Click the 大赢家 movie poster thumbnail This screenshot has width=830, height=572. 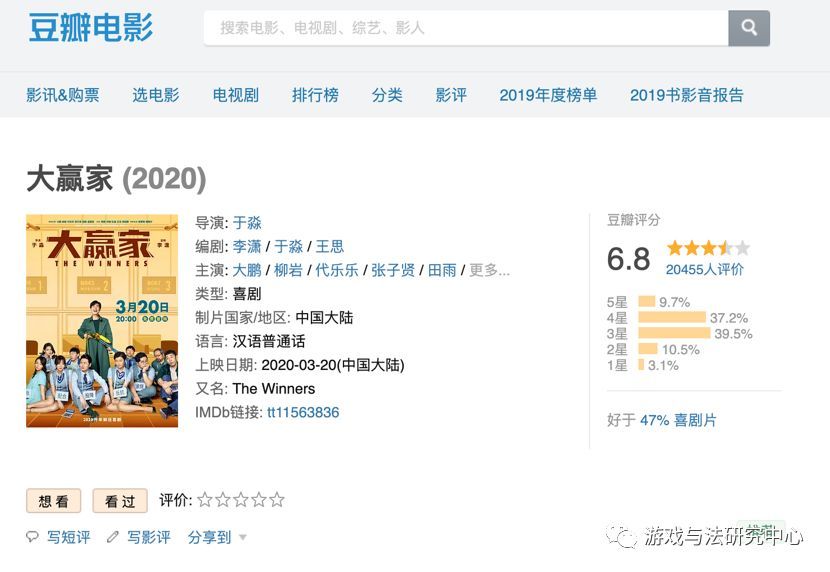[102, 321]
